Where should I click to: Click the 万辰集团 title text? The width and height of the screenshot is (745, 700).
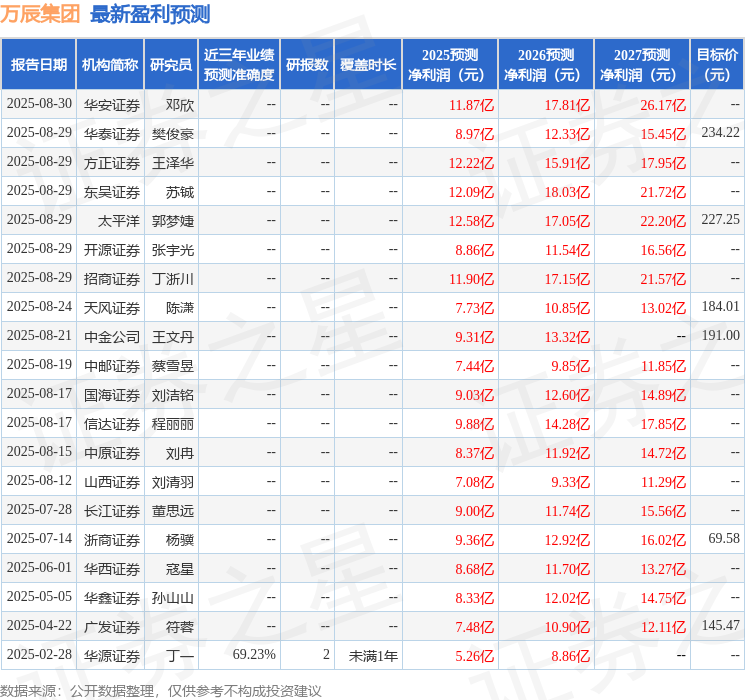40,14
